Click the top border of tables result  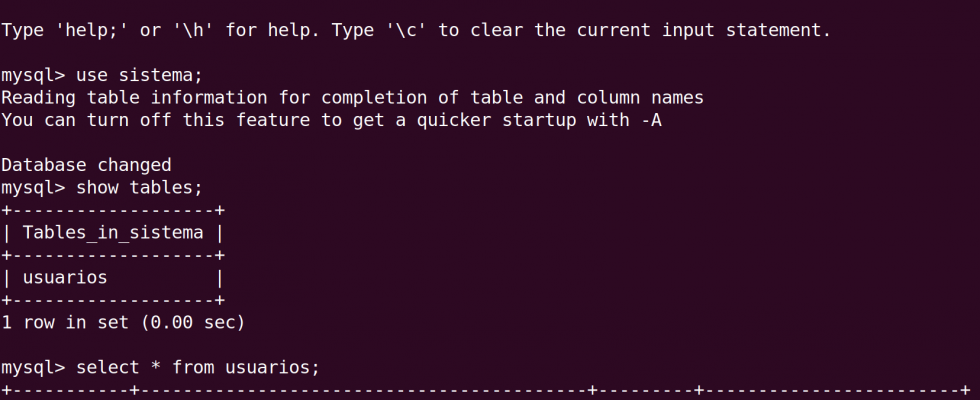pyautogui.click(x=113, y=211)
